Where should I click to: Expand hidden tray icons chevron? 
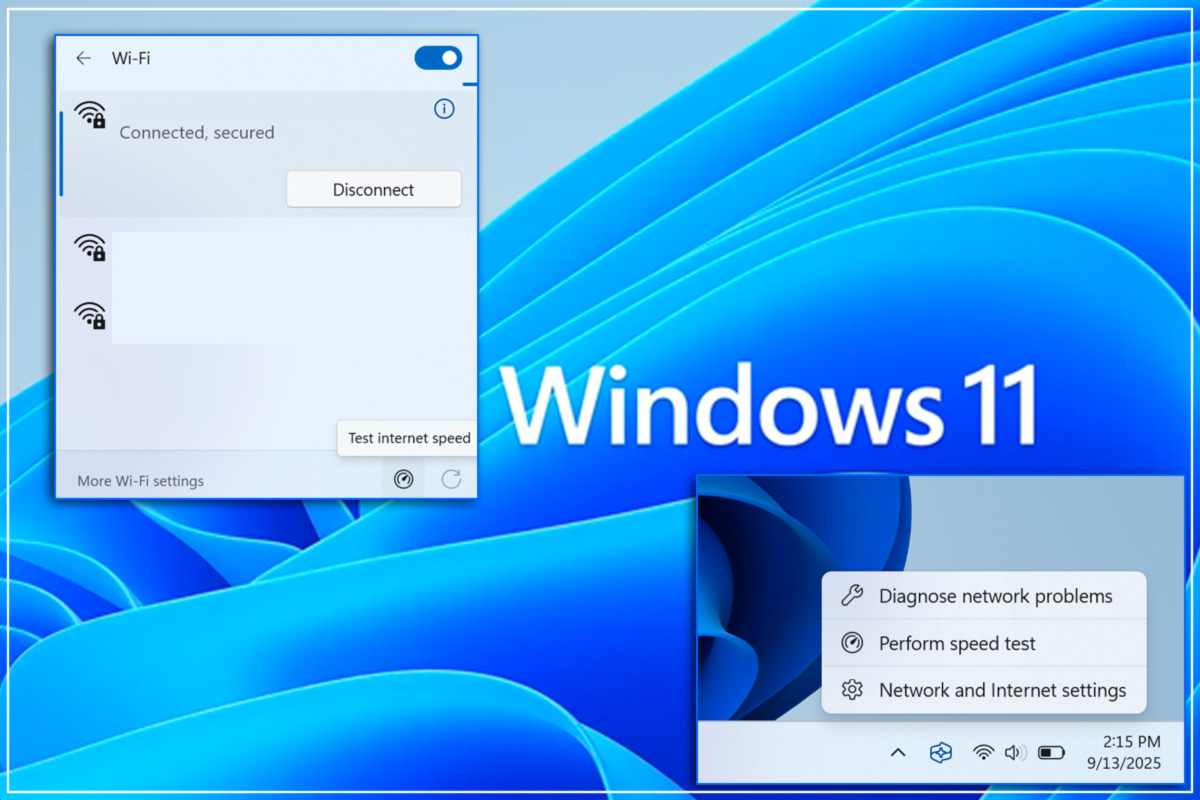(898, 752)
